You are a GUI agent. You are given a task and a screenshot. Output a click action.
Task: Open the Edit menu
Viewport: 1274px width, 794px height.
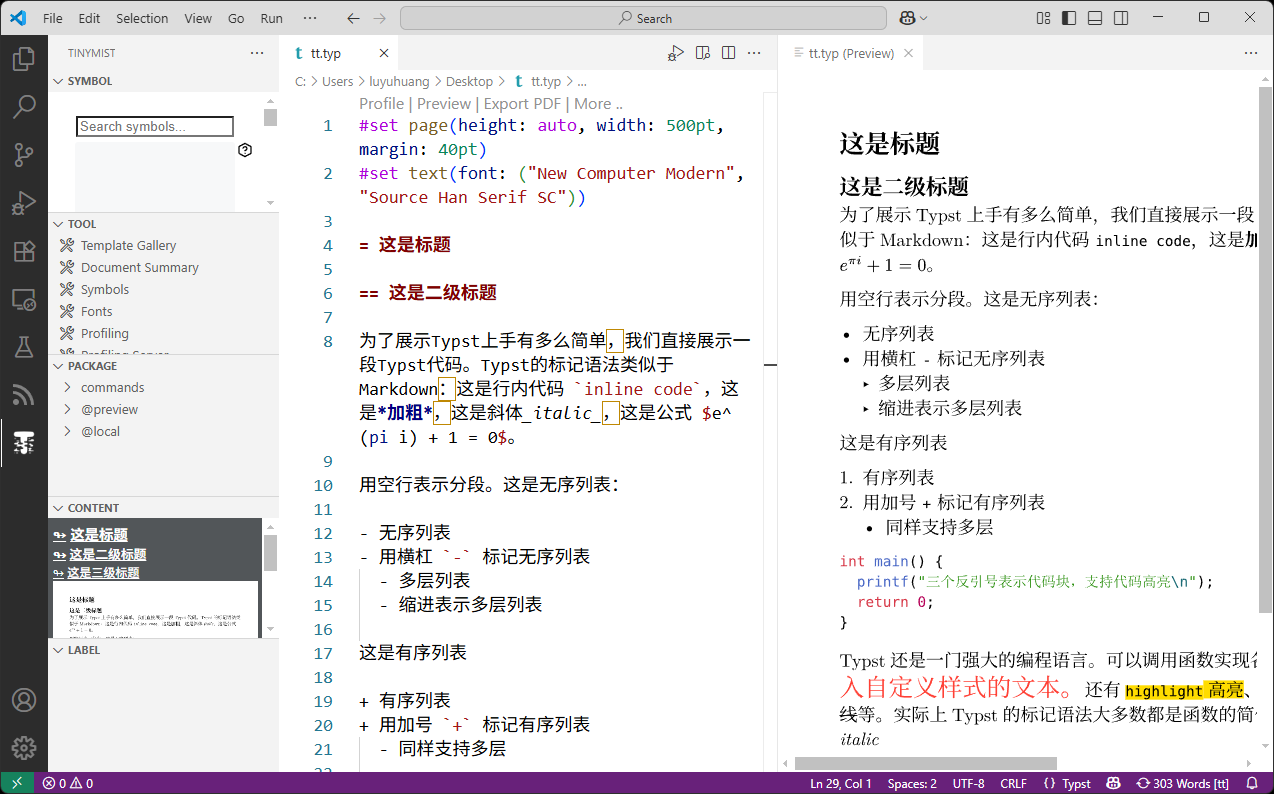pos(89,18)
